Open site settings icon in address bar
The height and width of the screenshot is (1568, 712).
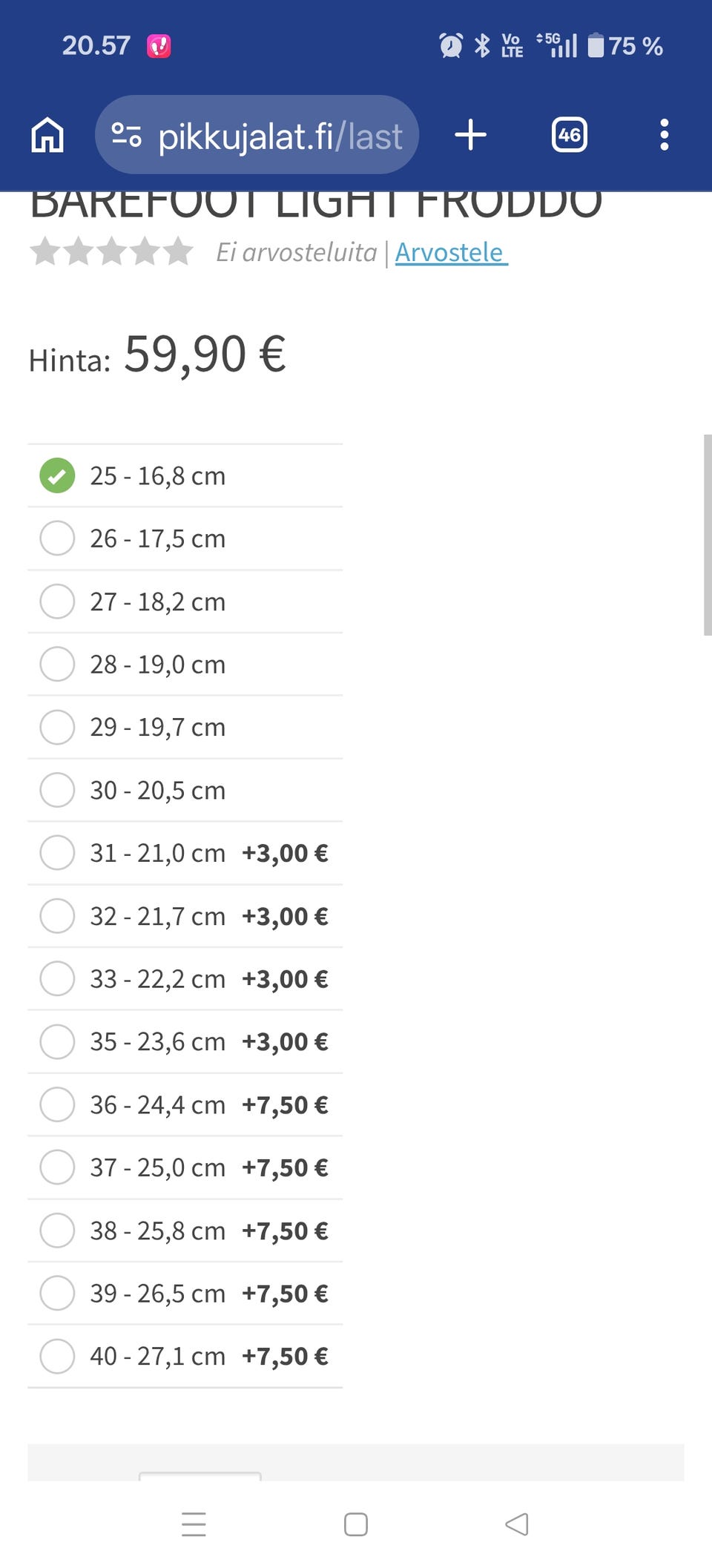pyautogui.click(x=126, y=135)
